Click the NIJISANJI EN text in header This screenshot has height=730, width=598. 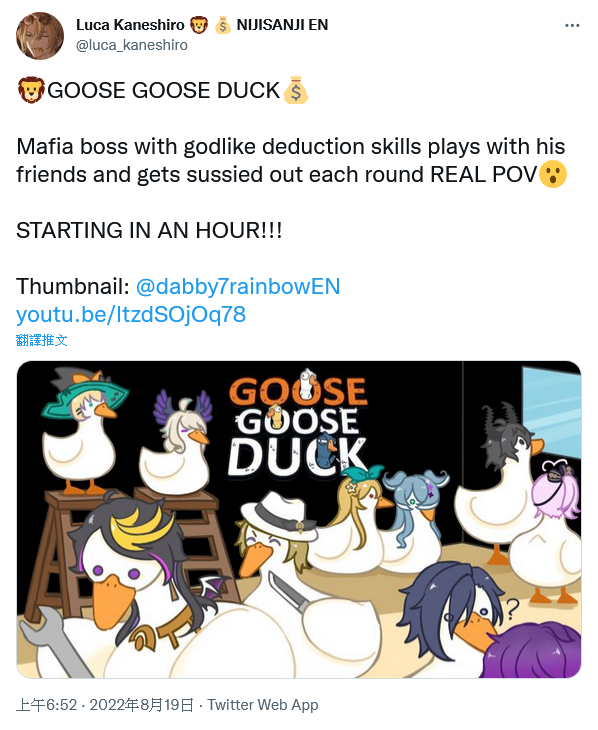pos(282,25)
